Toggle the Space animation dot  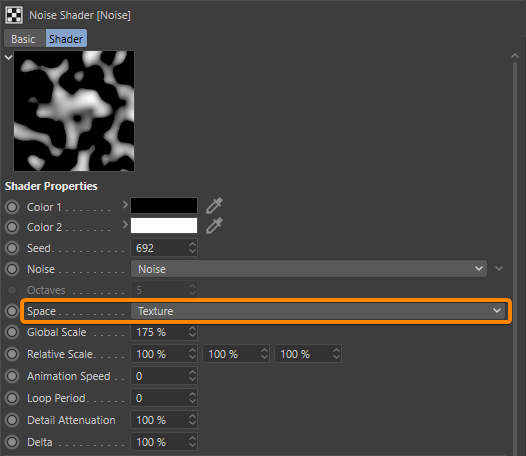click(x=12, y=311)
